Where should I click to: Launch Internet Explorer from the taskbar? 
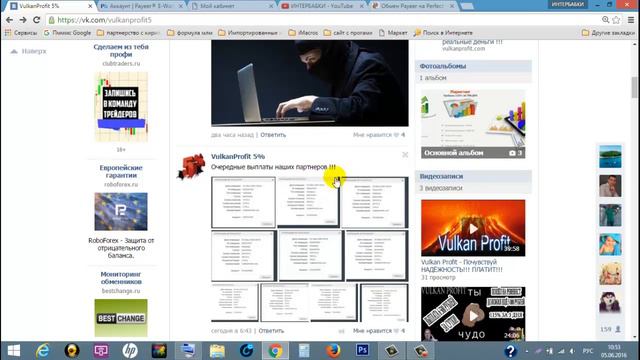coord(42,351)
